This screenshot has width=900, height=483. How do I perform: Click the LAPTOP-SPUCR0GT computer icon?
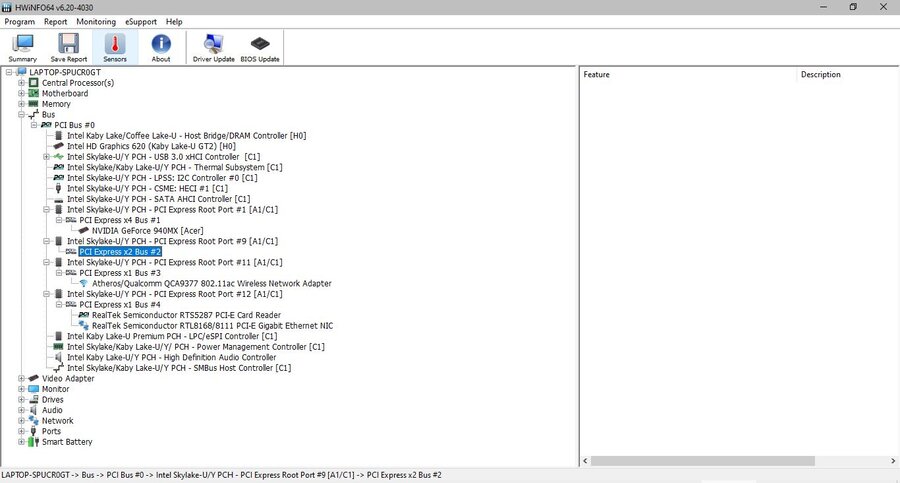pos(21,72)
